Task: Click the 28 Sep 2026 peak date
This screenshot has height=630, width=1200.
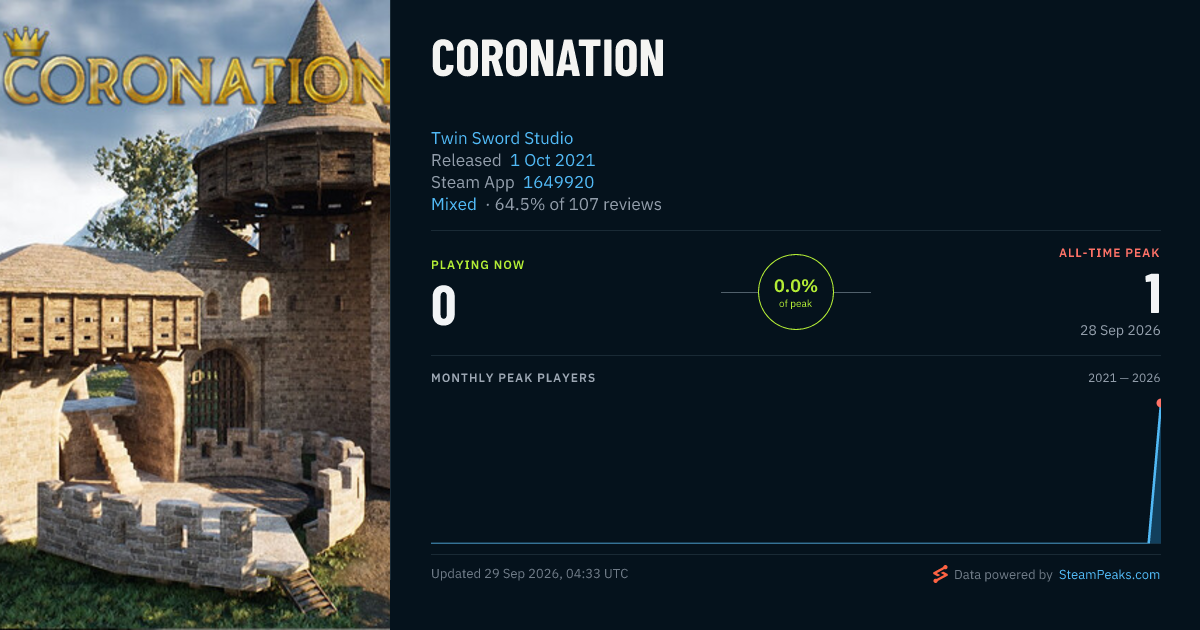Action: 1120,330
